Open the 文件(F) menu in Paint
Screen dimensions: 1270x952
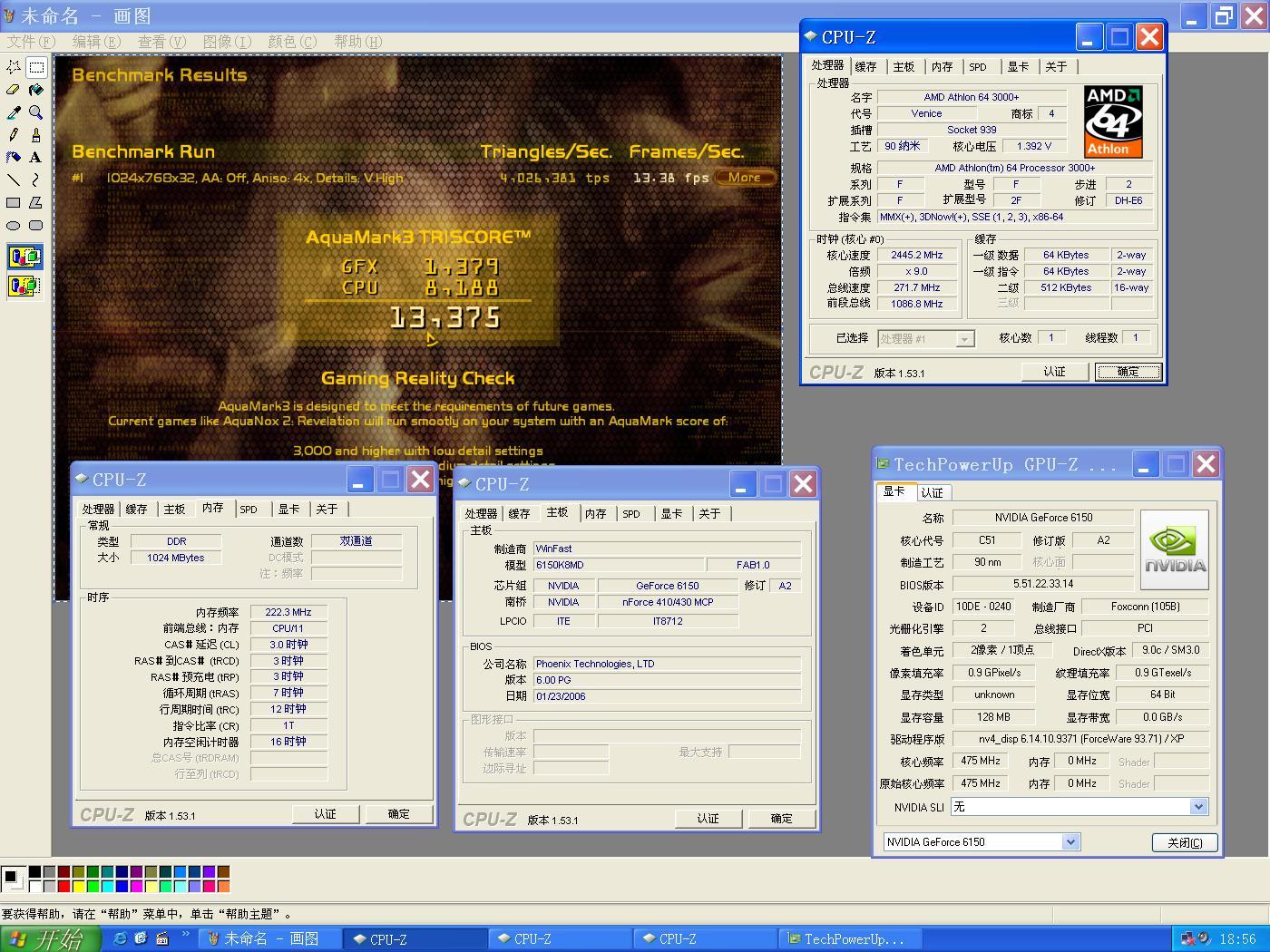[31, 42]
